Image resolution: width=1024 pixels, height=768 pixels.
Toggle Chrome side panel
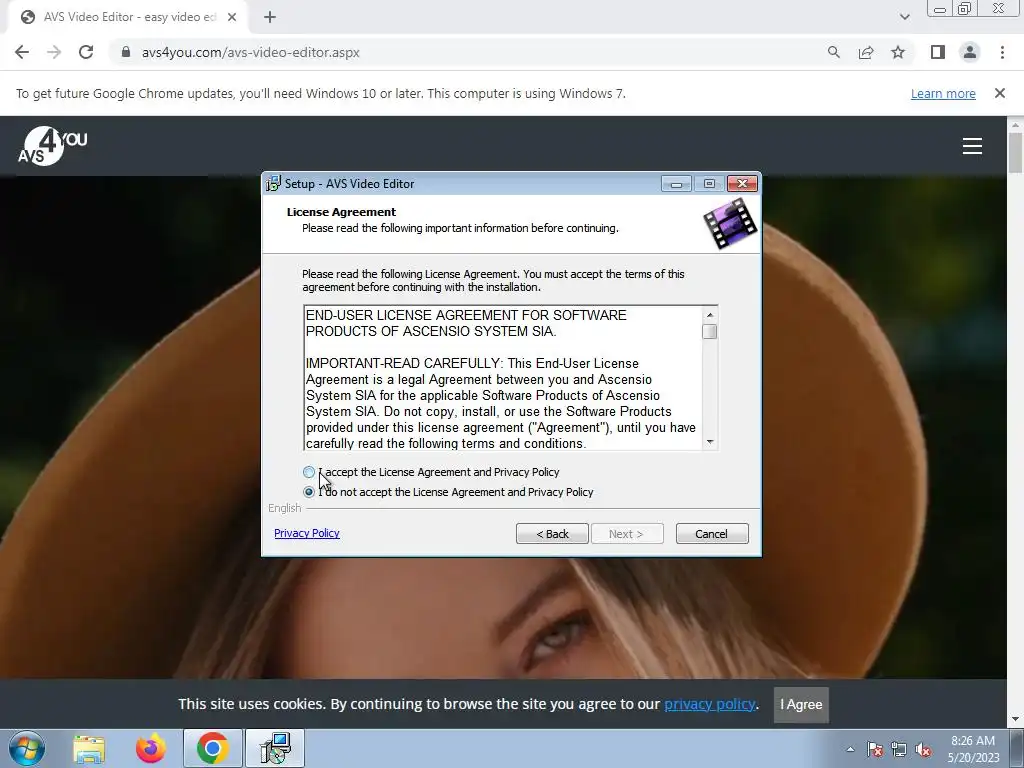coord(938,52)
